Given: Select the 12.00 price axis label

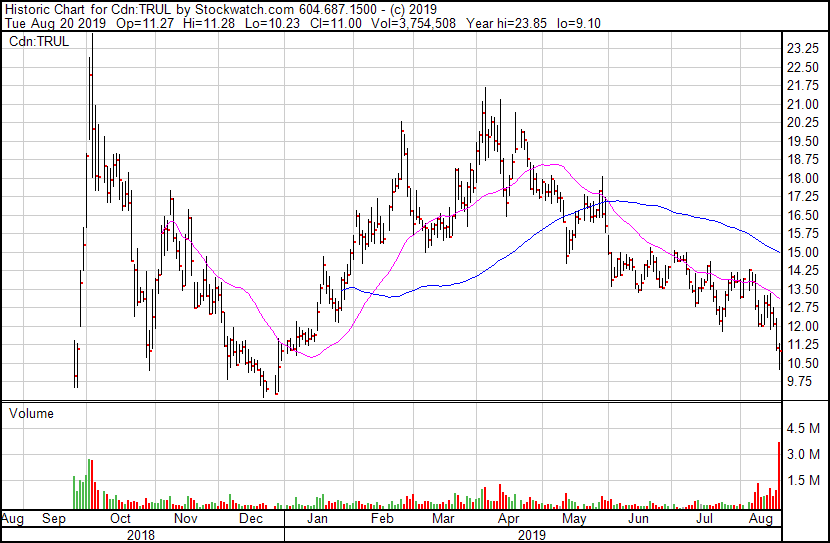Looking at the screenshot, I should pyautogui.click(x=803, y=327).
